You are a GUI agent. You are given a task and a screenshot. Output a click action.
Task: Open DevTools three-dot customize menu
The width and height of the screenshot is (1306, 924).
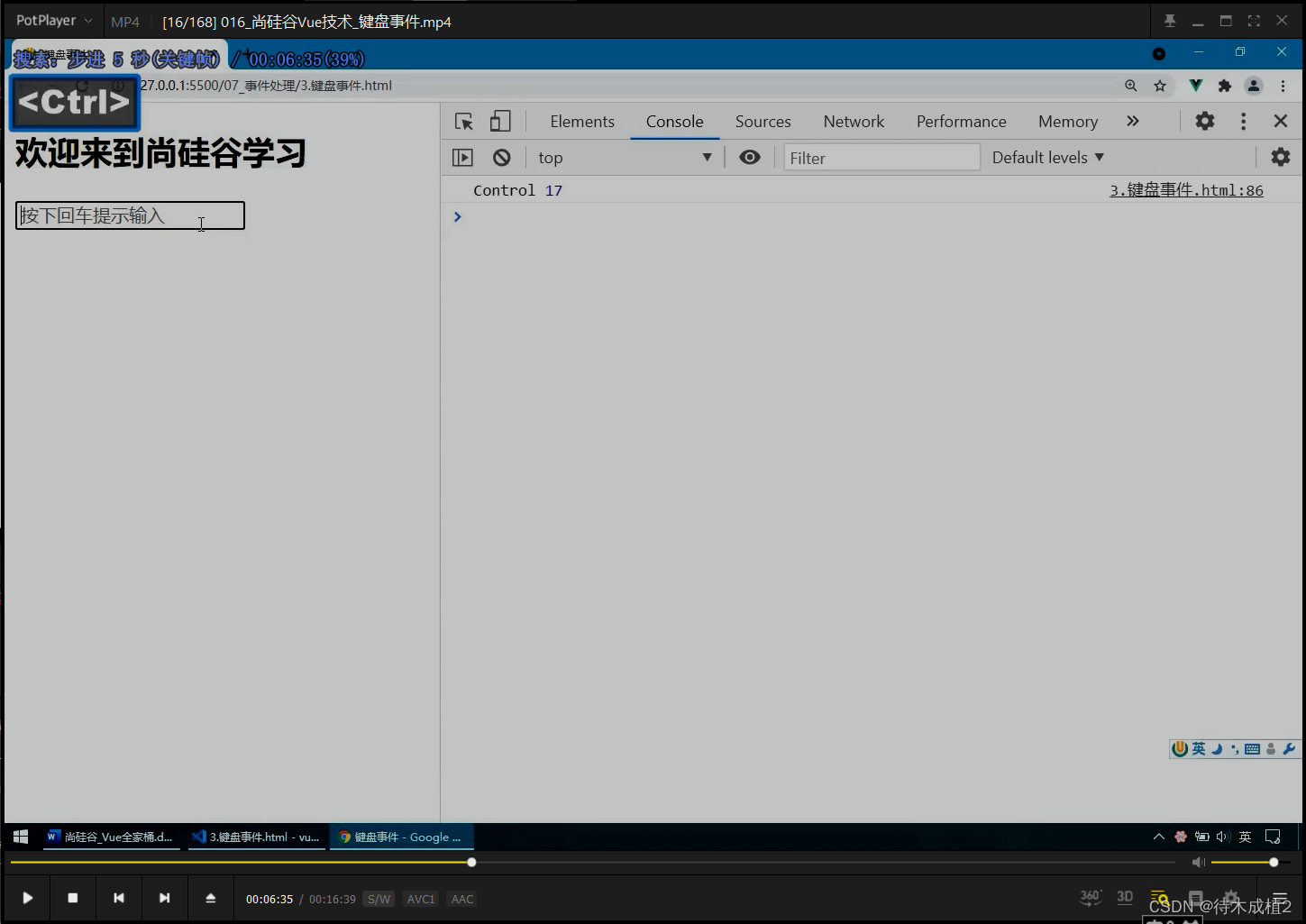tap(1243, 121)
